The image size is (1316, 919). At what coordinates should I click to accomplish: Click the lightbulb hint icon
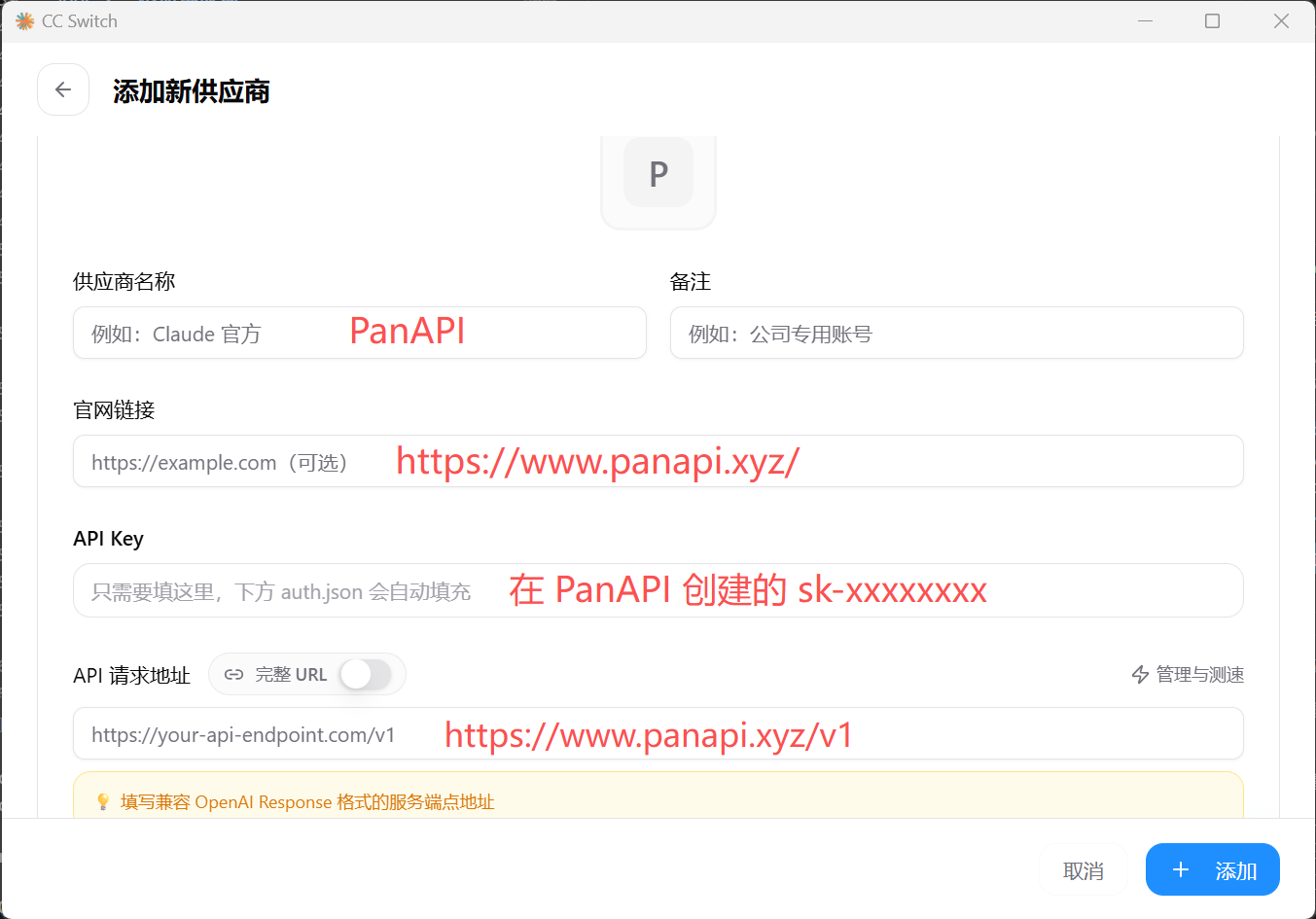tap(103, 801)
